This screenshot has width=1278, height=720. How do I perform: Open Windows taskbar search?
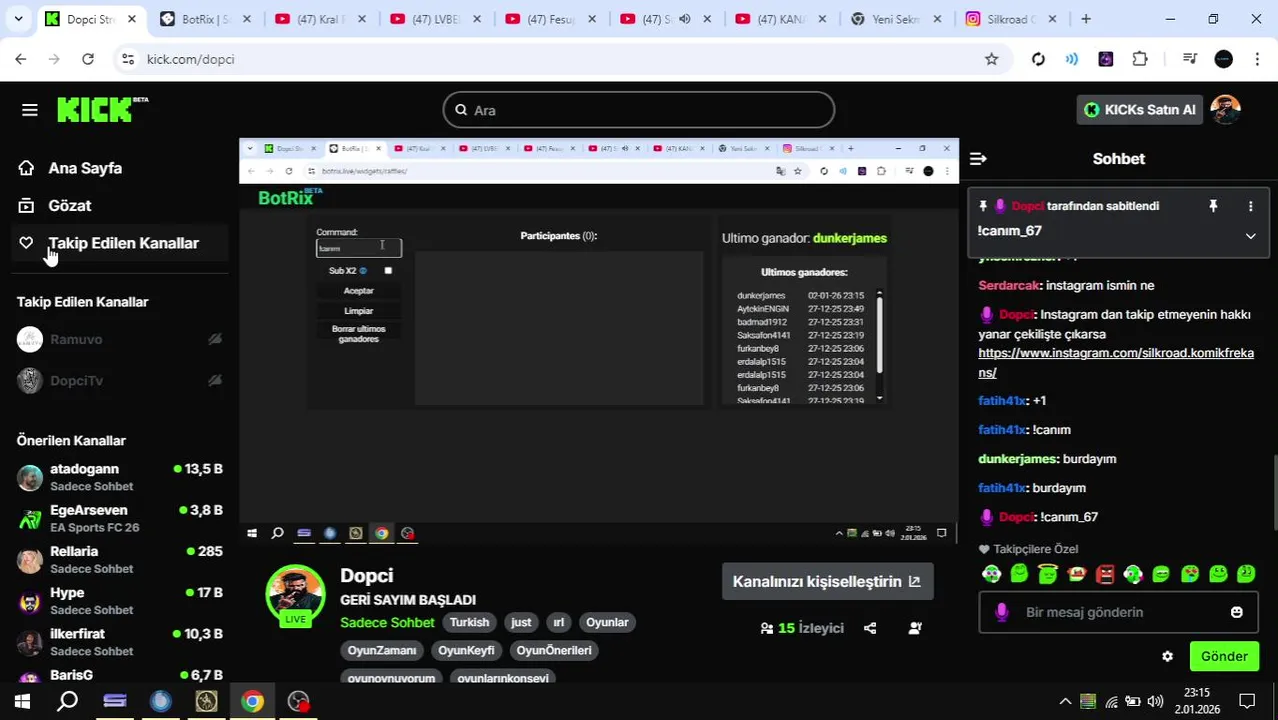coord(67,701)
